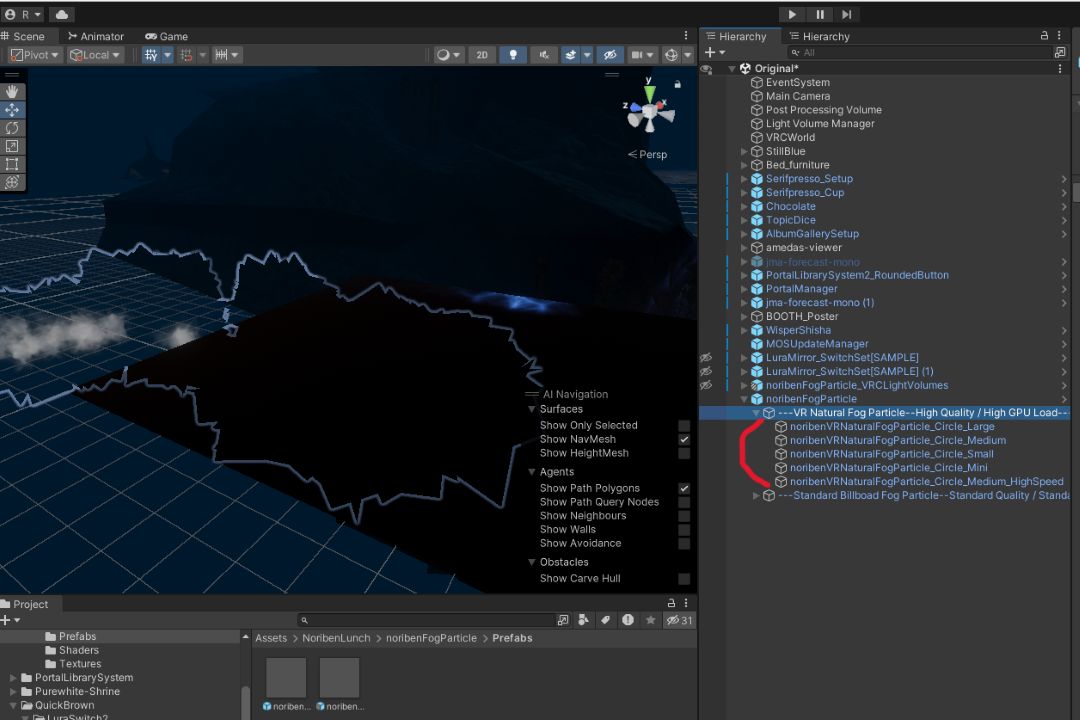This screenshot has width=1080, height=720.
Task: Expand PortalLibrarySystem folder in Project
Action: click(13, 678)
